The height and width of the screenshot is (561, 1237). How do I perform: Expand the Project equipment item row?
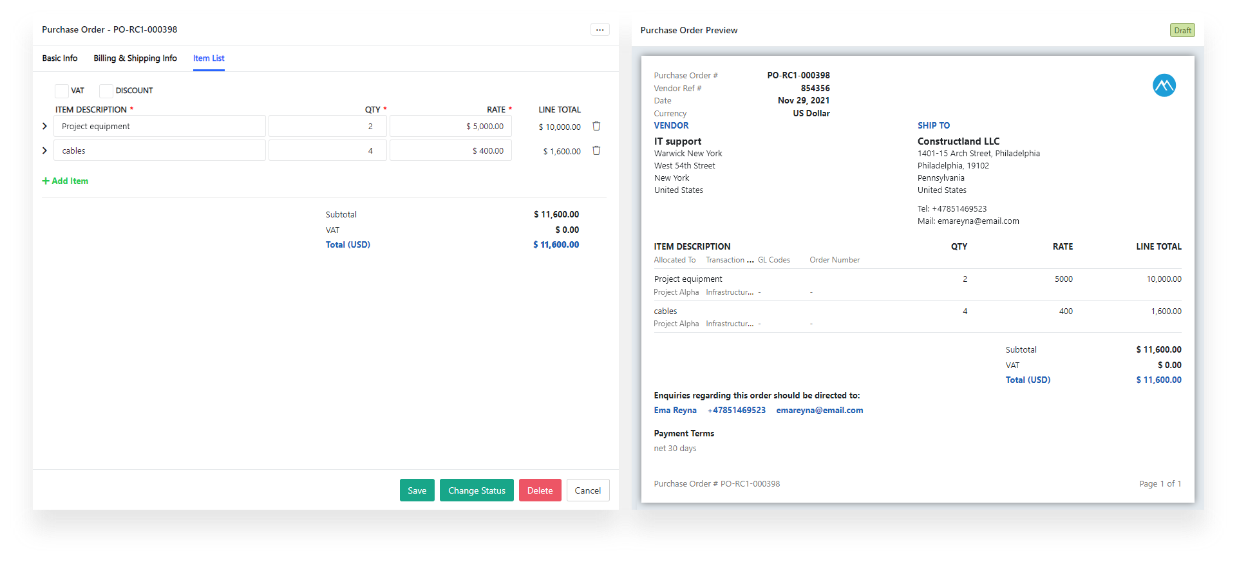pyautogui.click(x=44, y=126)
